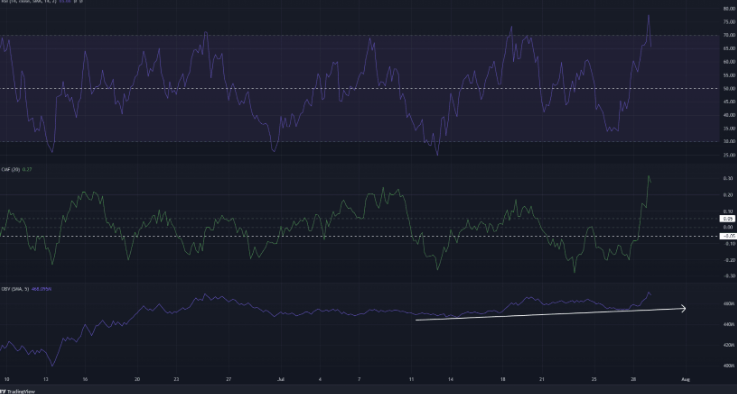The width and height of the screenshot is (737, 394).
Task: Click the 70.00 level on RSI scale
Action: pos(729,35)
